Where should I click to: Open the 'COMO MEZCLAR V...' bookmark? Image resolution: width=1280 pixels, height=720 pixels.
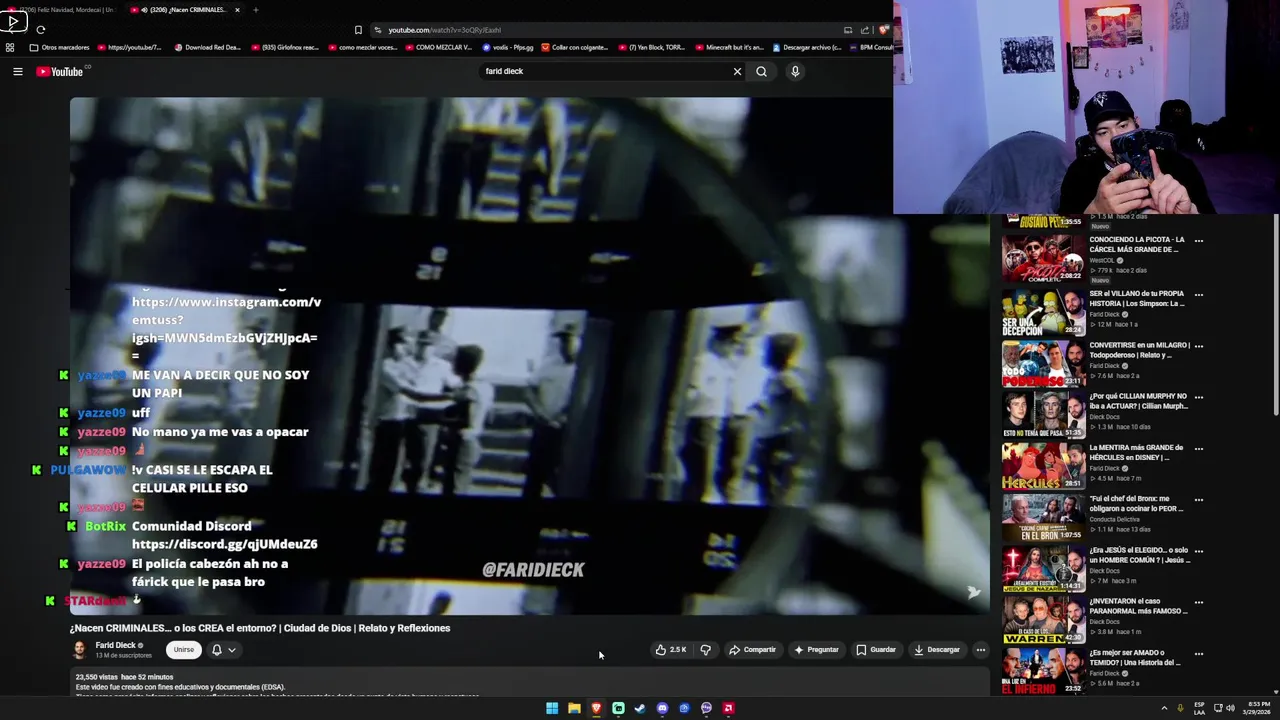tap(438, 47)
